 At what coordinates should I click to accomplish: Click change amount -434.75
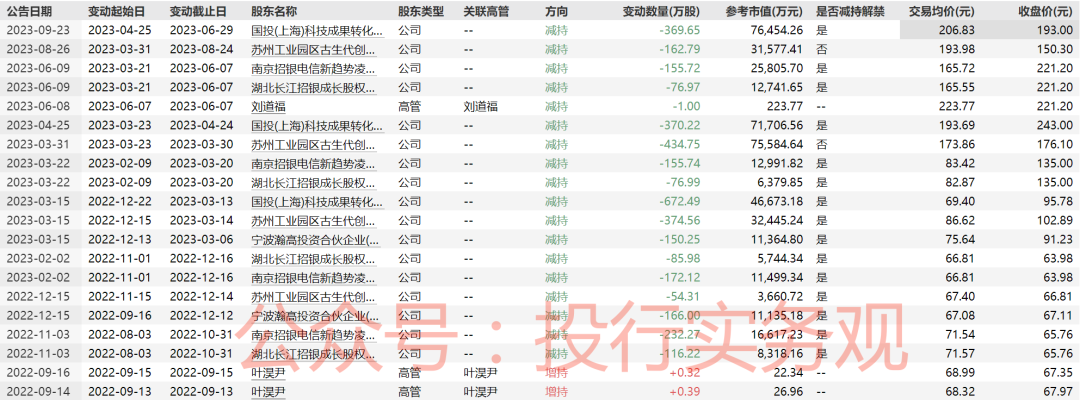click(679, 145)
